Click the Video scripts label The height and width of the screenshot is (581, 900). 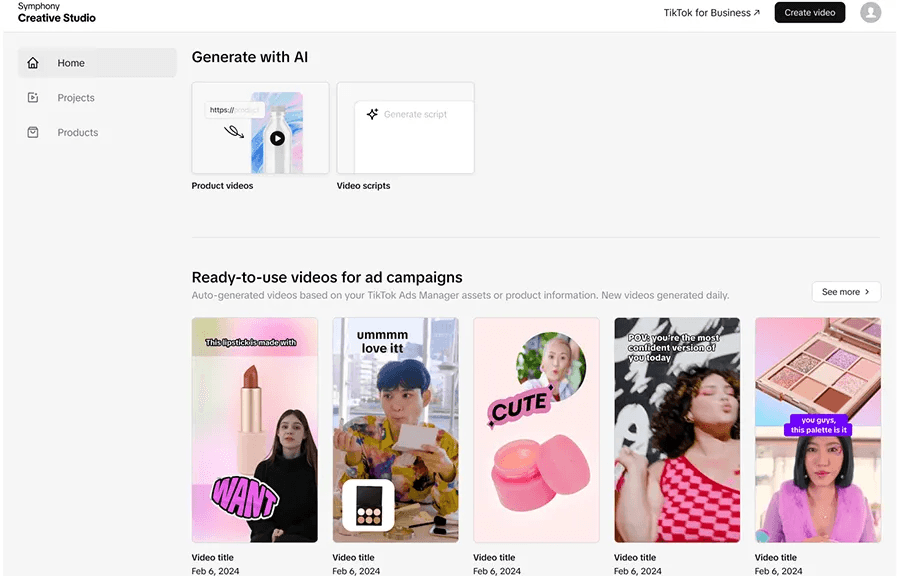click(x=363, y=185)
